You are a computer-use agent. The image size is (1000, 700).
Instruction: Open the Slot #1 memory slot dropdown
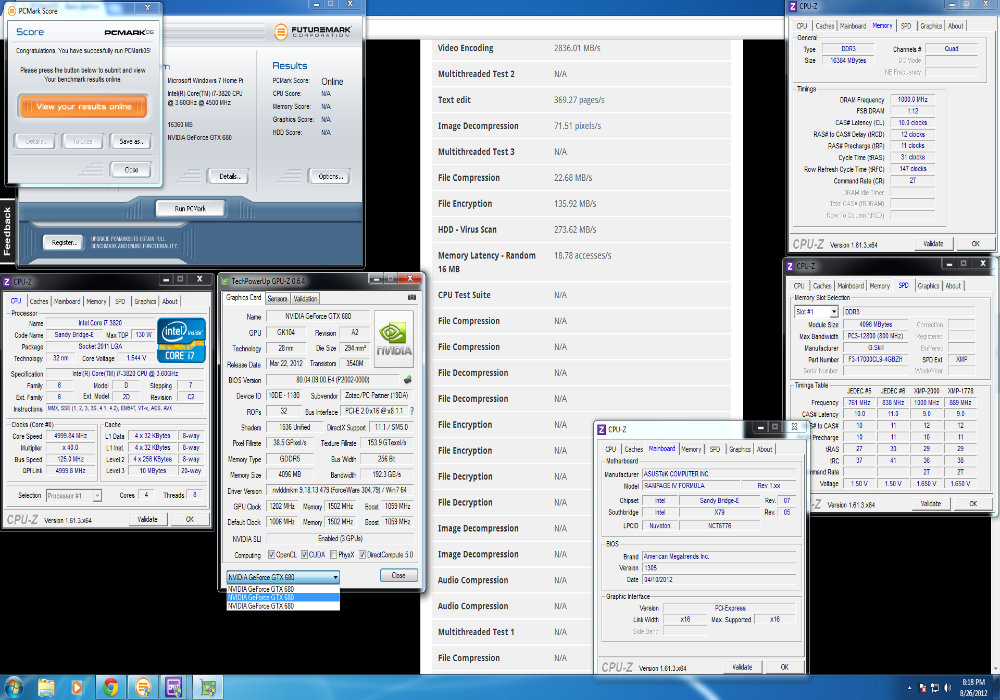point(816,312)
